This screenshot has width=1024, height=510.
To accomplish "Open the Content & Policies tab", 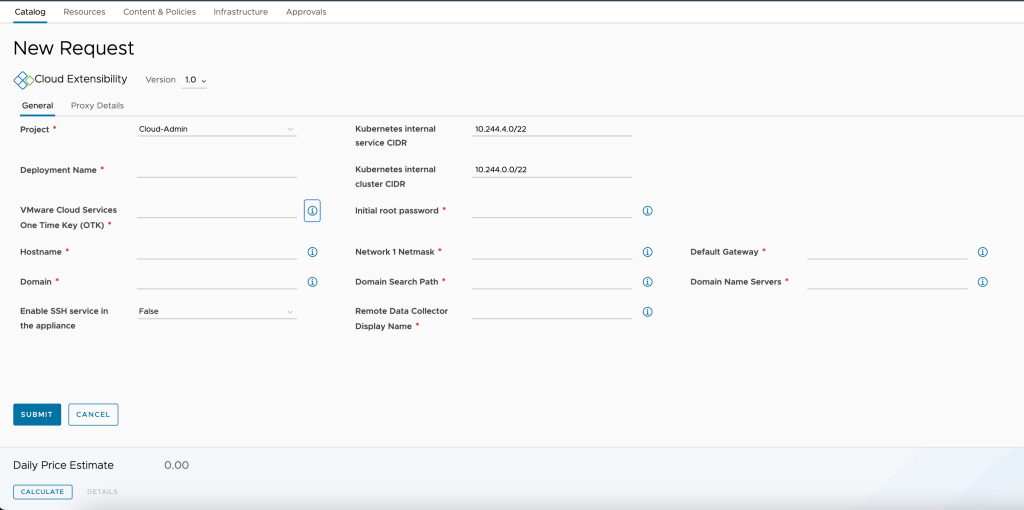I will (x=159, y=12).
